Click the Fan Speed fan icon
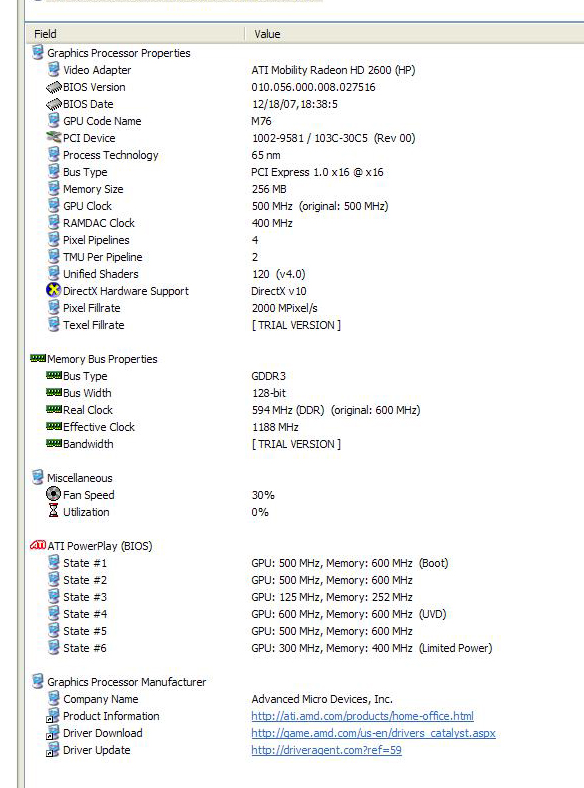 53,494
